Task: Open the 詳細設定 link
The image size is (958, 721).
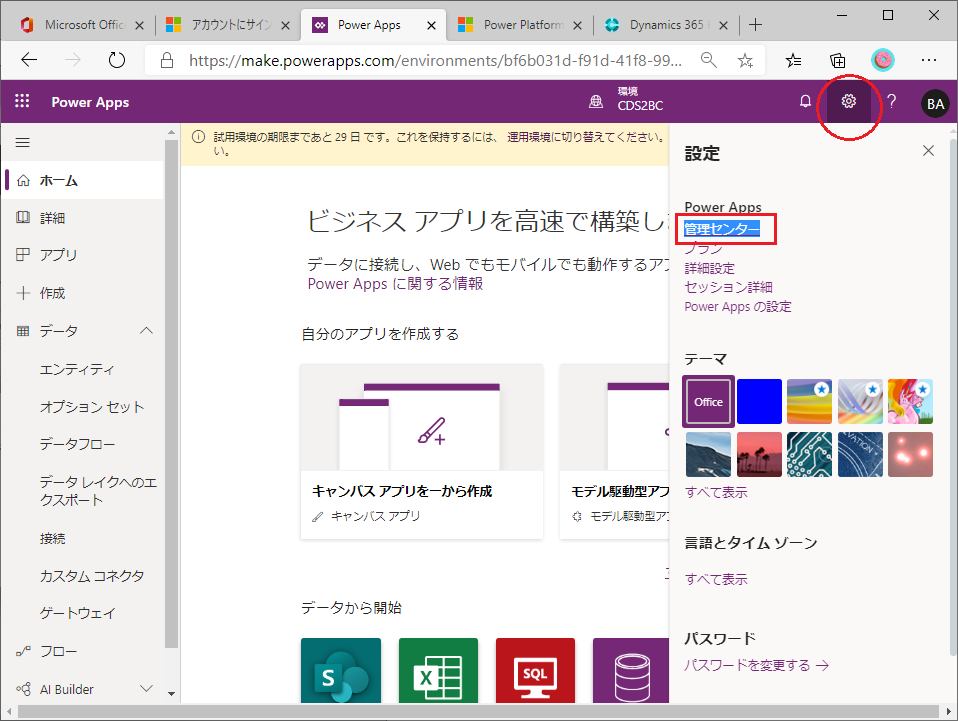Action: pyautogui.click(x=709, y=268)
